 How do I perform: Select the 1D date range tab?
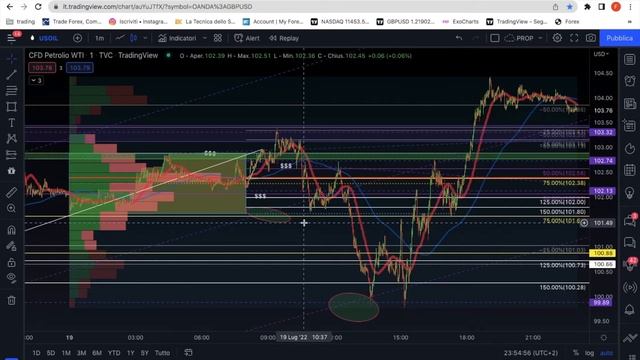36,353
